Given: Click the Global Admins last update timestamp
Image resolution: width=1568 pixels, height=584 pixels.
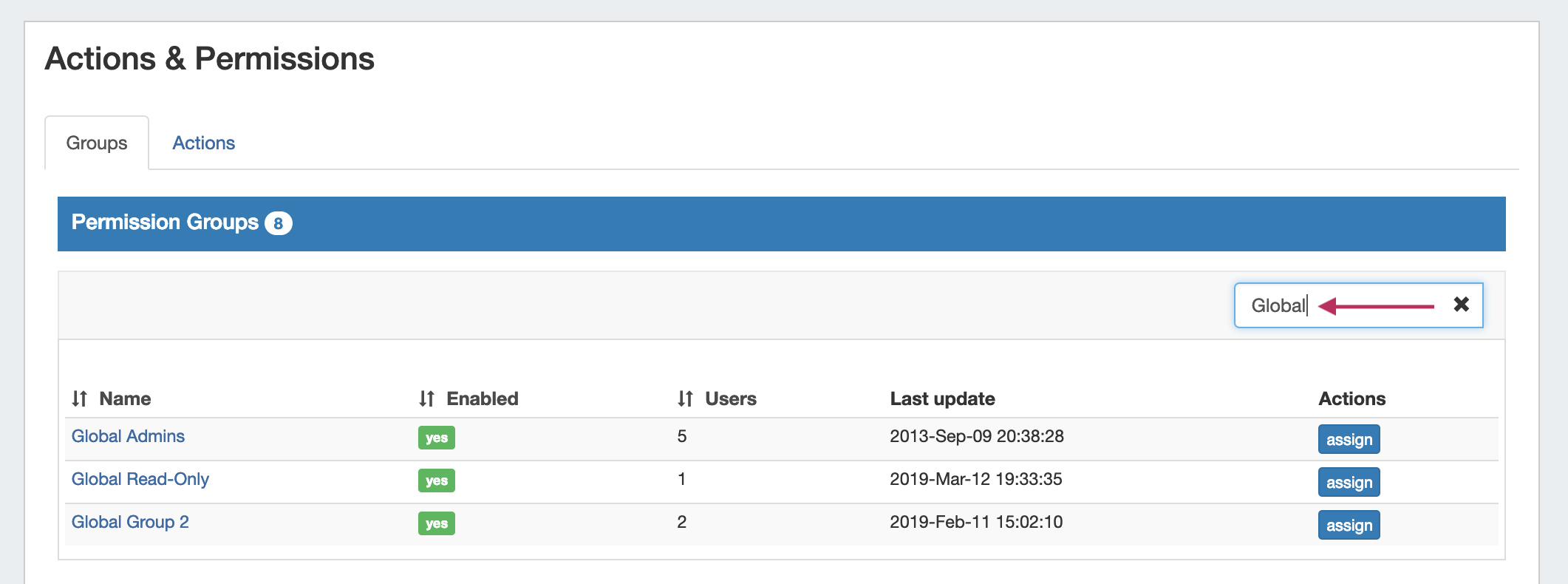Looking at the screenshot, I should point(976,436).
